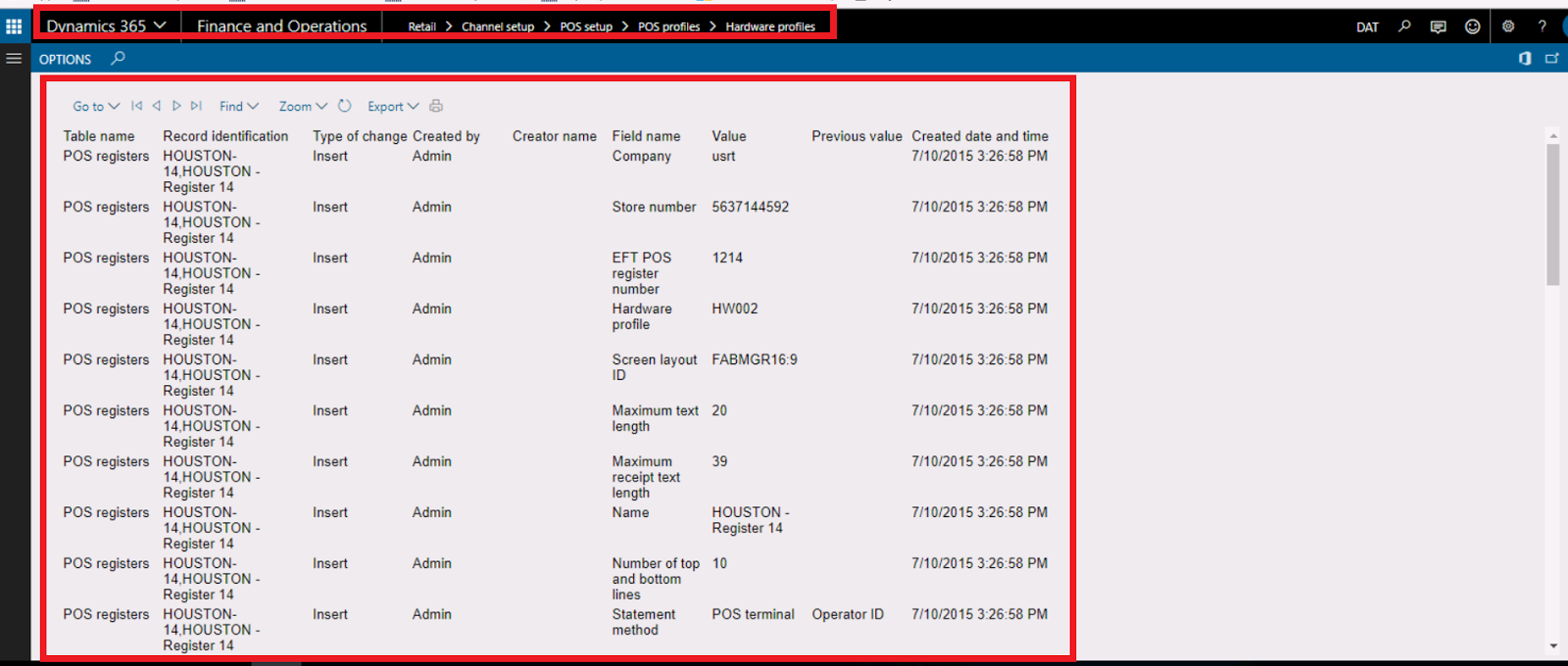Open Finance and Operations home
This screenshot has width=1568, height=666.
click(x=282, y=26)
